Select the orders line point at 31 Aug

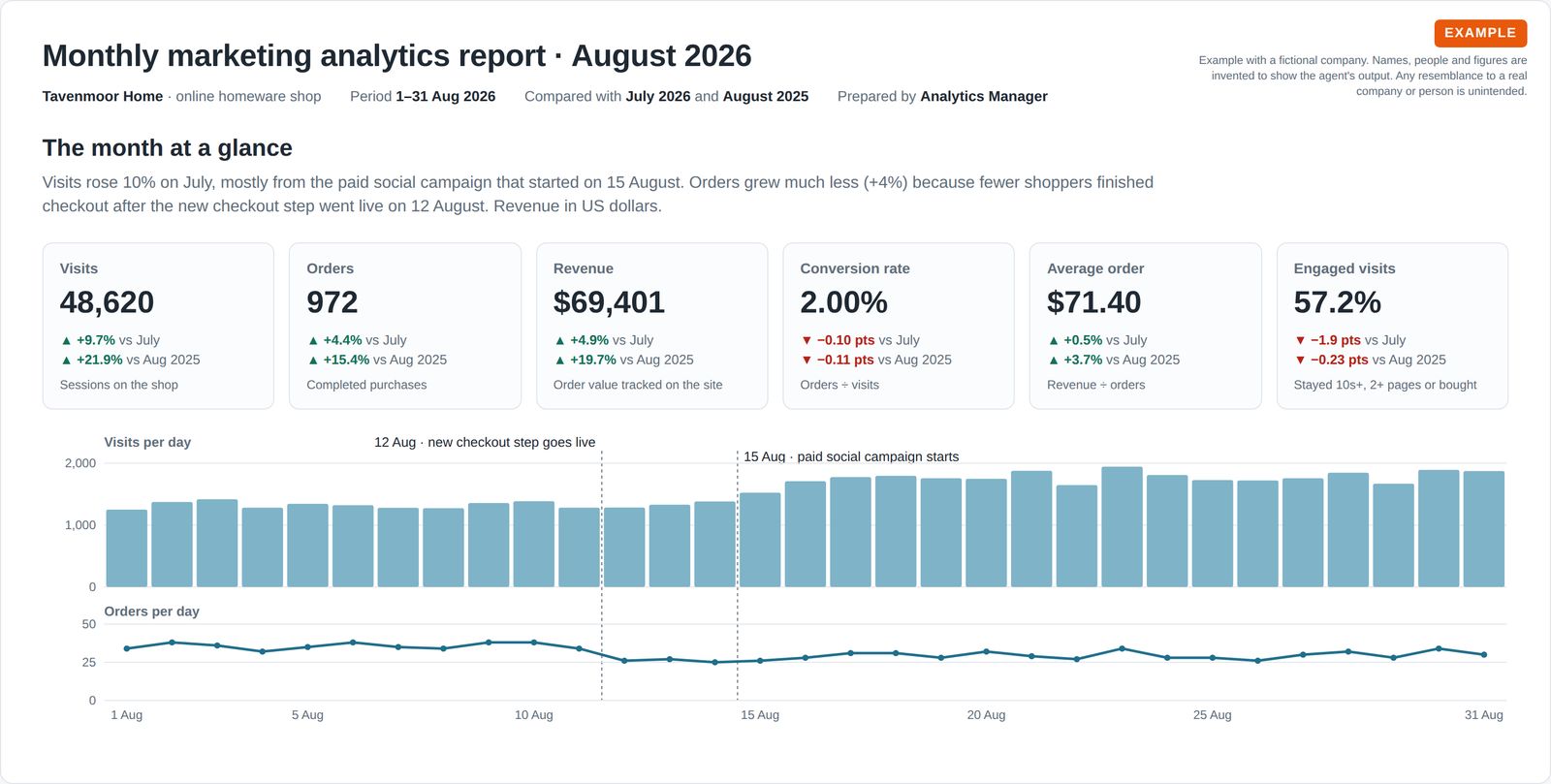1483,654
